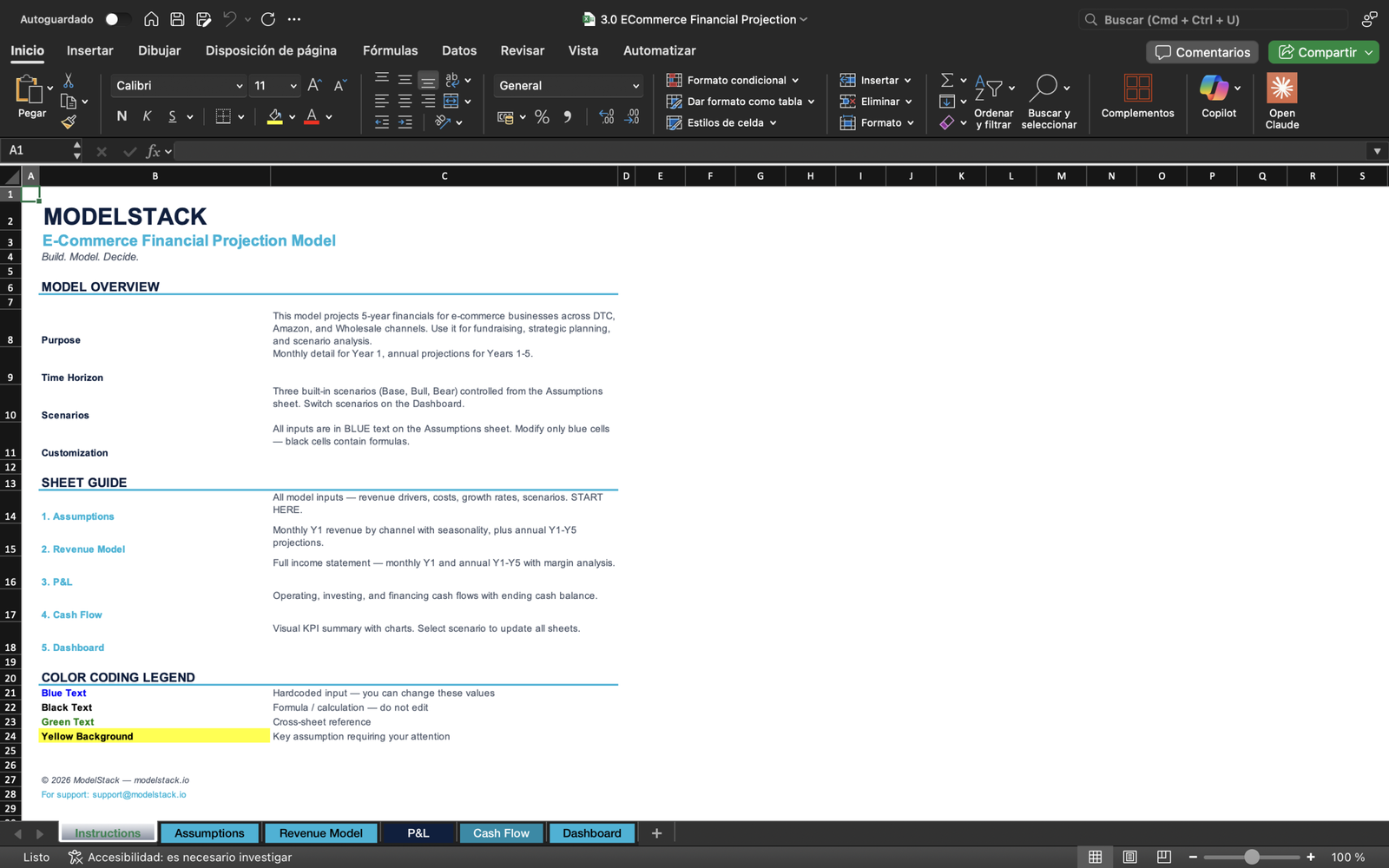Click the Buscar search field
Viewport: 1389px width, 868px height.
(x=1215, y=19)
